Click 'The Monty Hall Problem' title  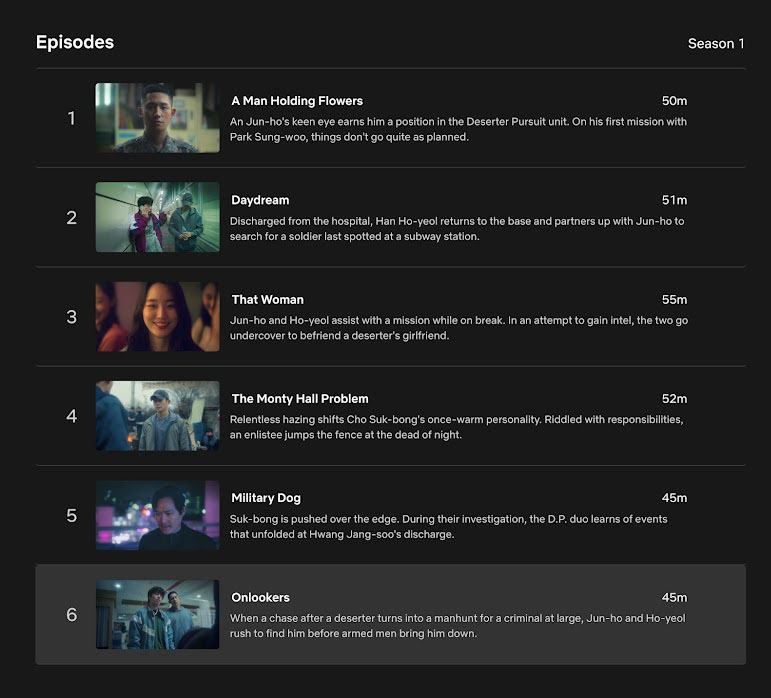tap(300, 399)
